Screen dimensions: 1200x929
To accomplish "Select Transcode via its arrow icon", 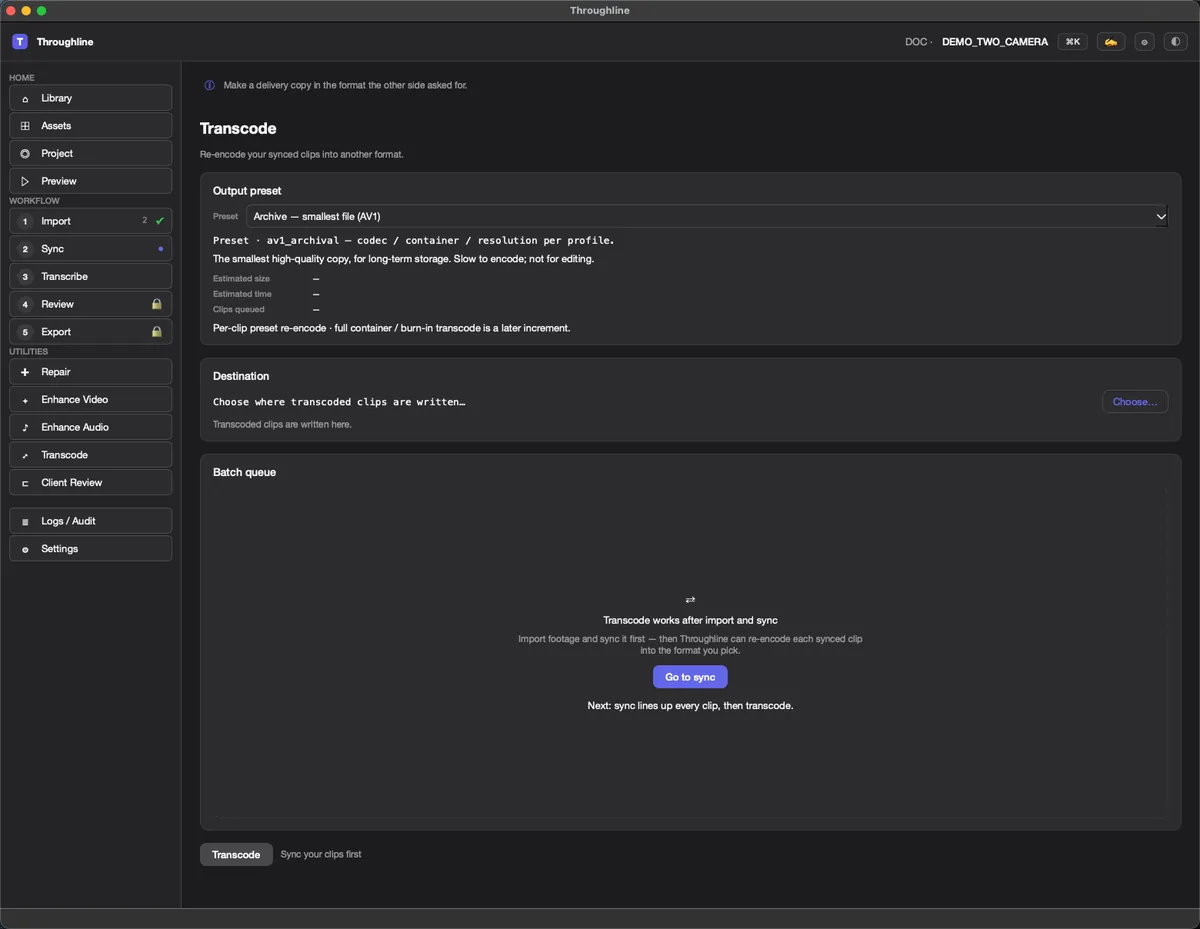I will (25, 455).
